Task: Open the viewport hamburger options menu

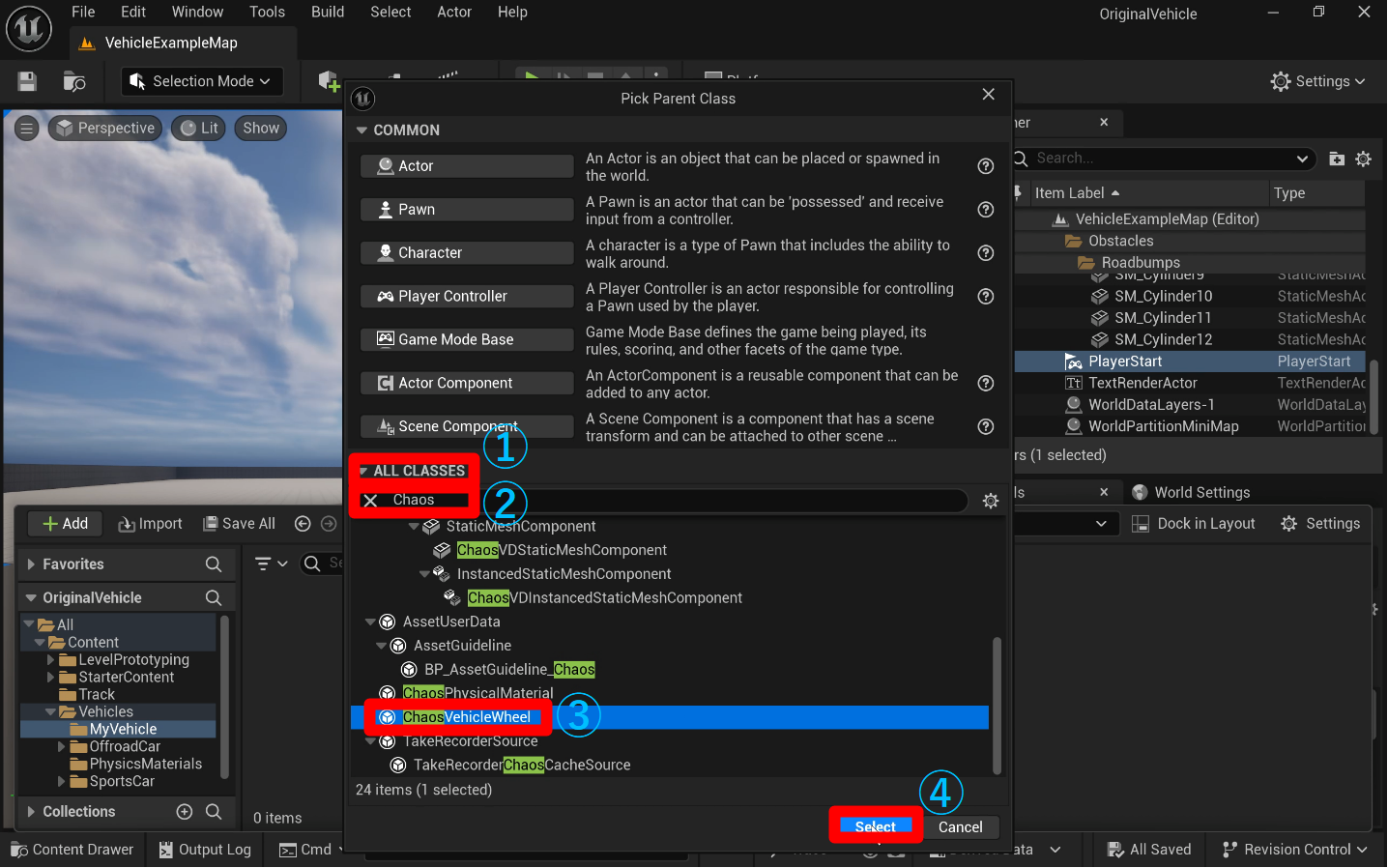Action: [x=27, y=128]
